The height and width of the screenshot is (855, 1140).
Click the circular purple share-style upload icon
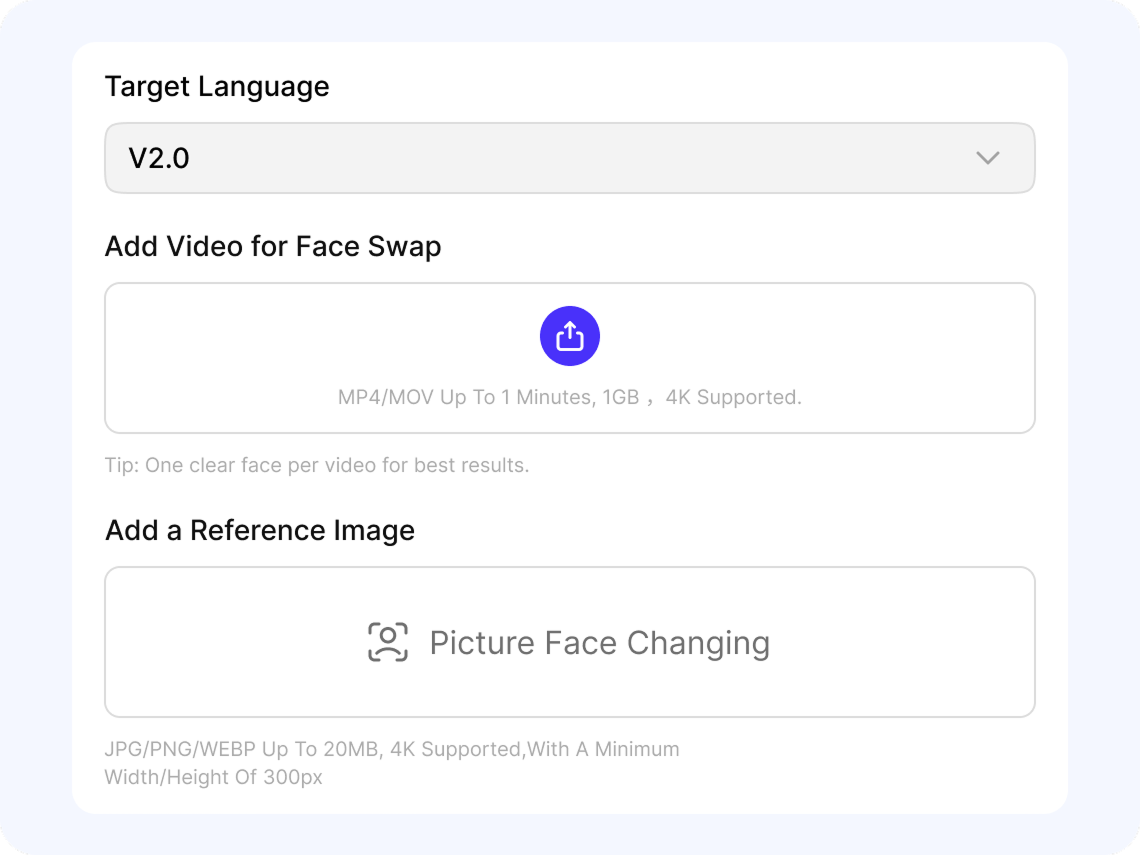click(x=570, y=336)
